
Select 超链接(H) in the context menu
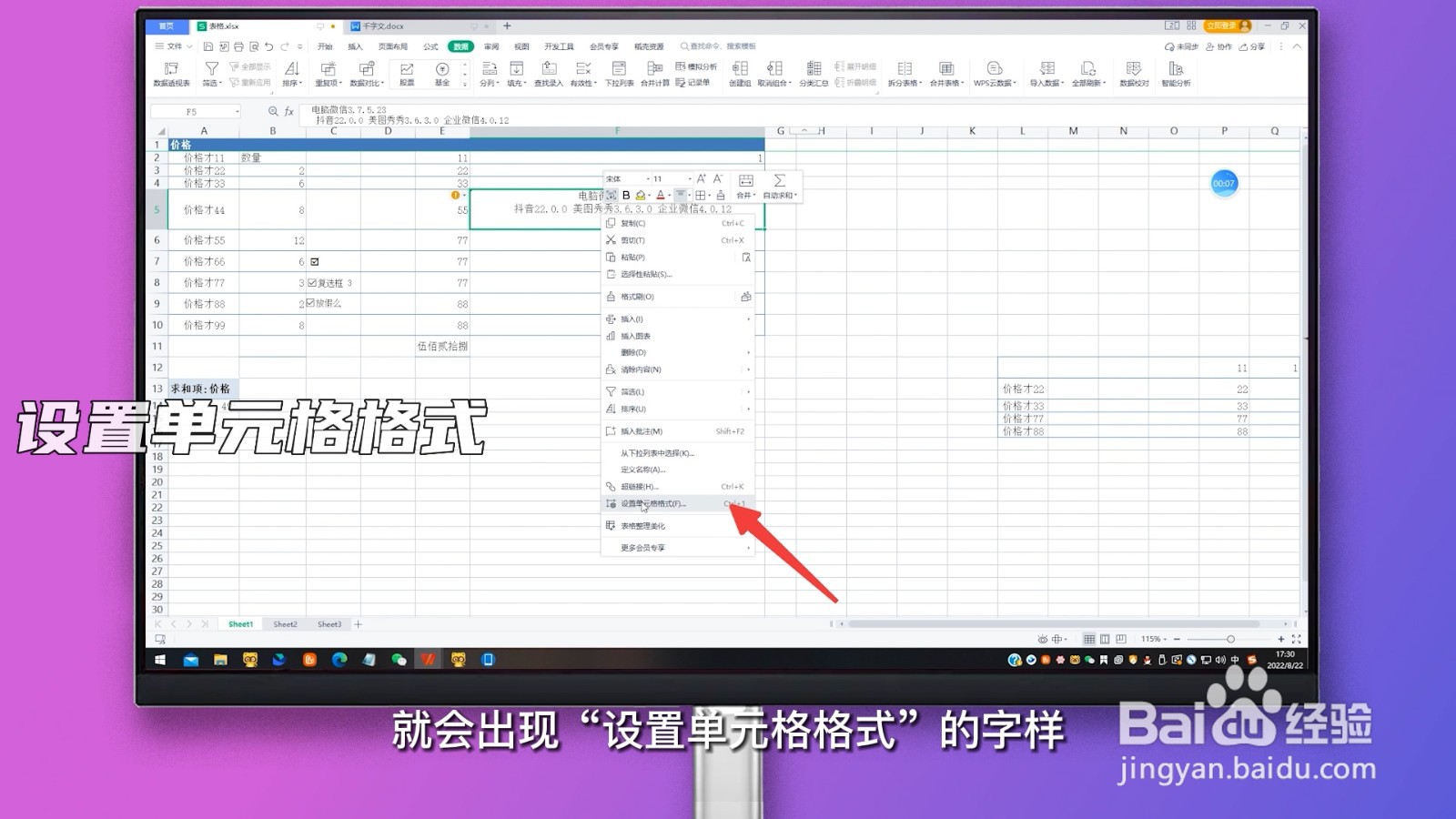pyautogui.click(x=677, y=487)
